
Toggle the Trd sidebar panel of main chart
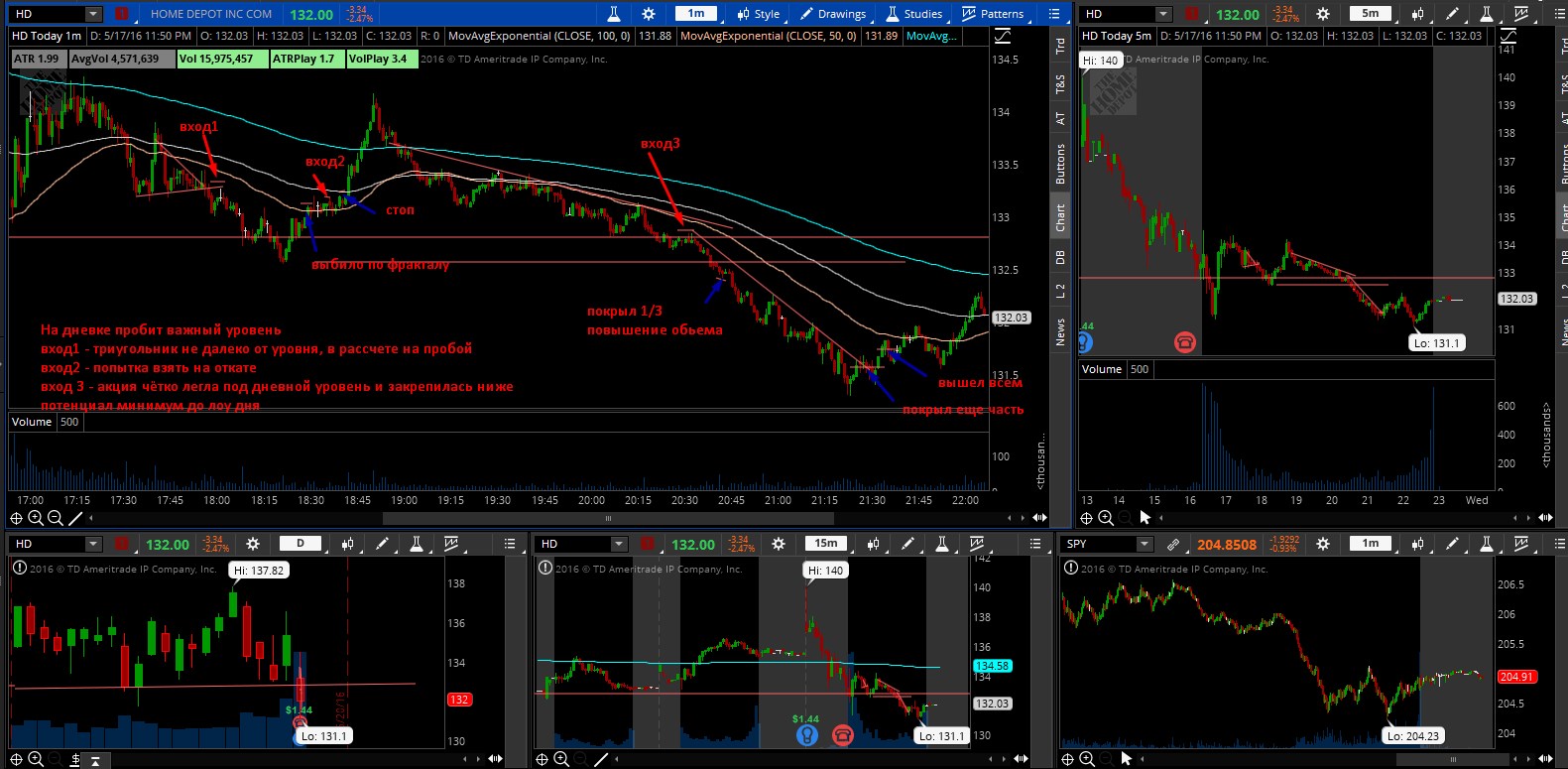click(1059, 45)
